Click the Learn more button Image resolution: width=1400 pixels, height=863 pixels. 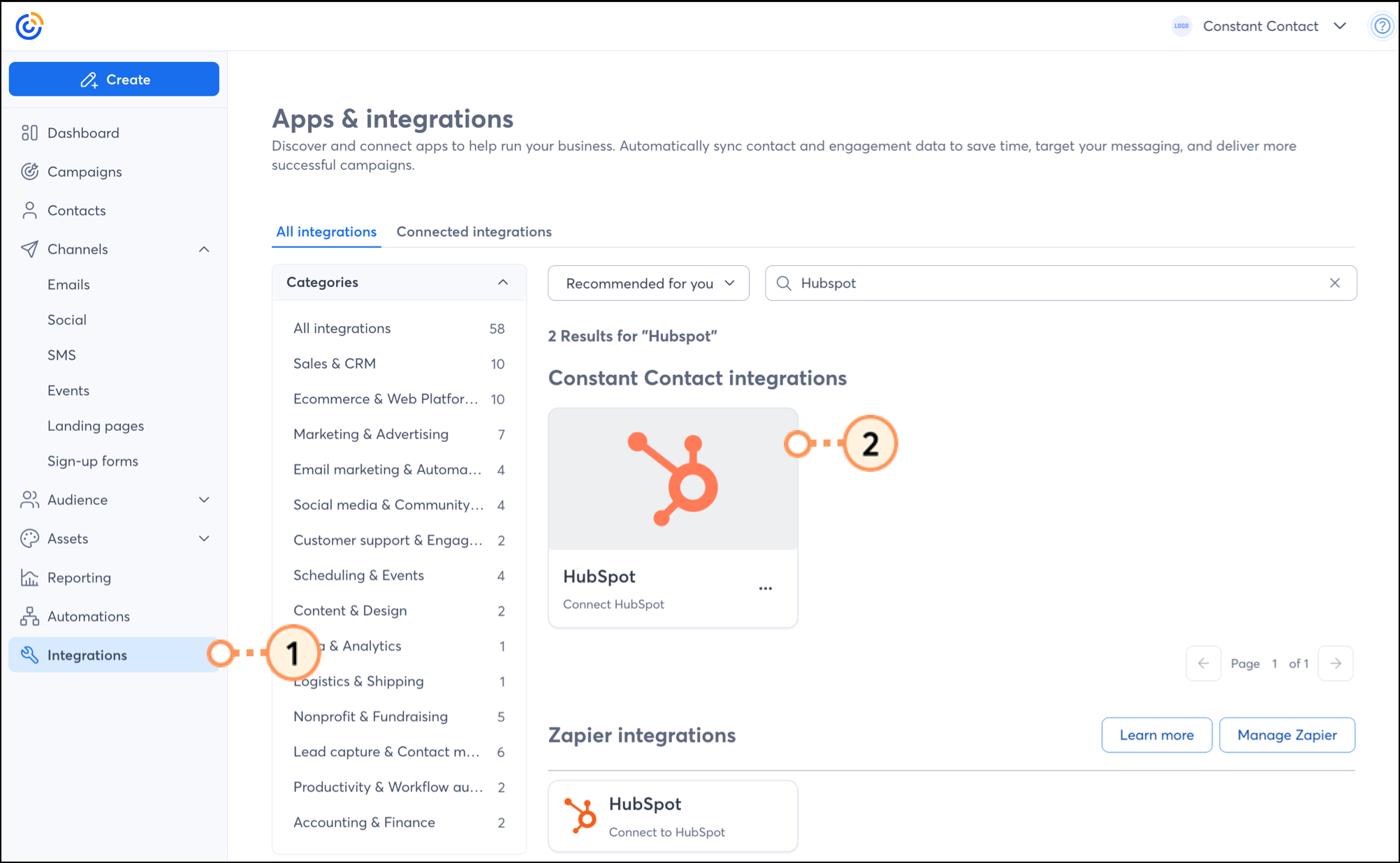click(x=1156, y=735)
